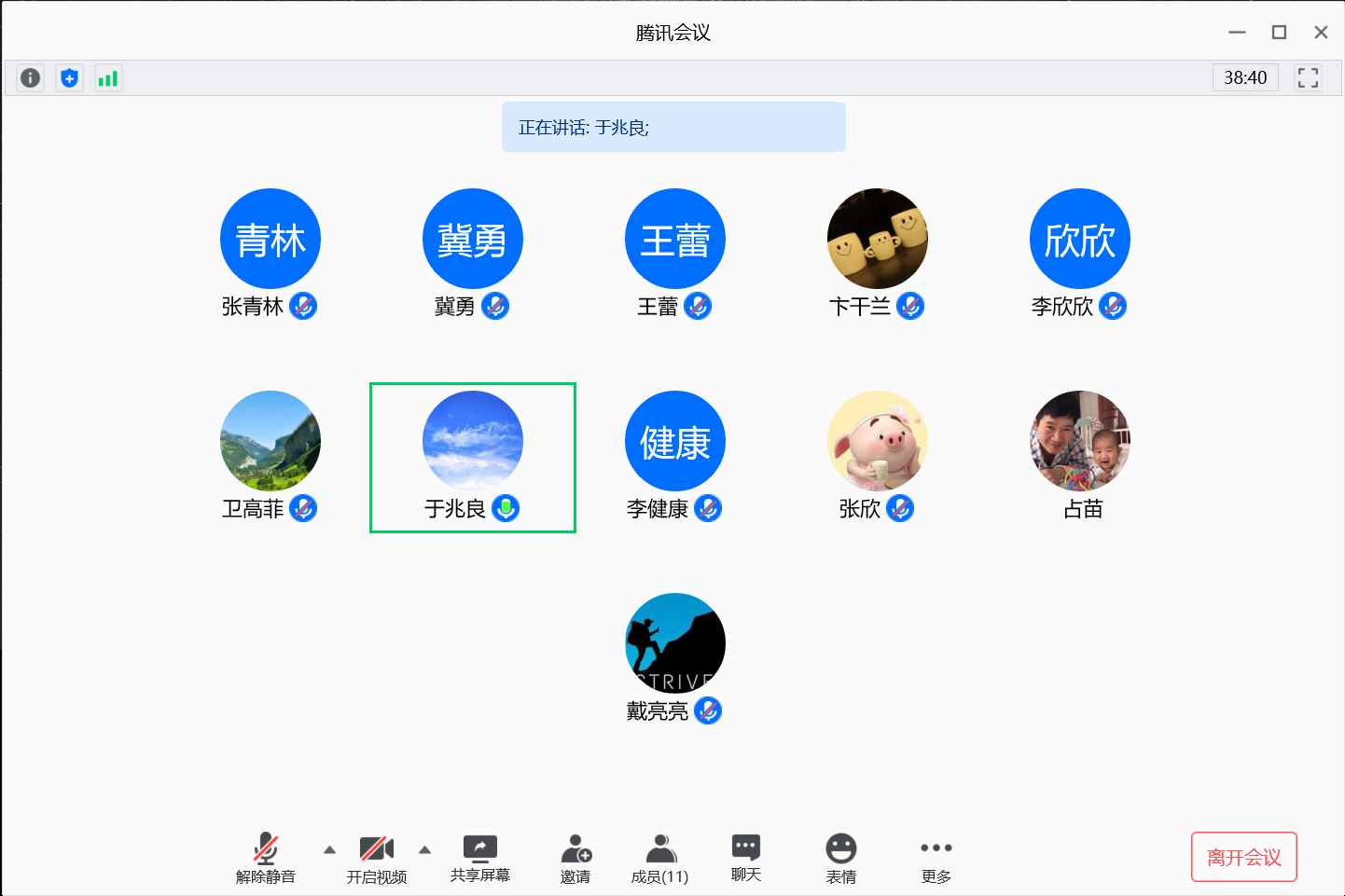The height and width of the screenshot is (896, 1345).
Task: Expand audio options arrow next to 解除静音
Action: tap(329, 849)
